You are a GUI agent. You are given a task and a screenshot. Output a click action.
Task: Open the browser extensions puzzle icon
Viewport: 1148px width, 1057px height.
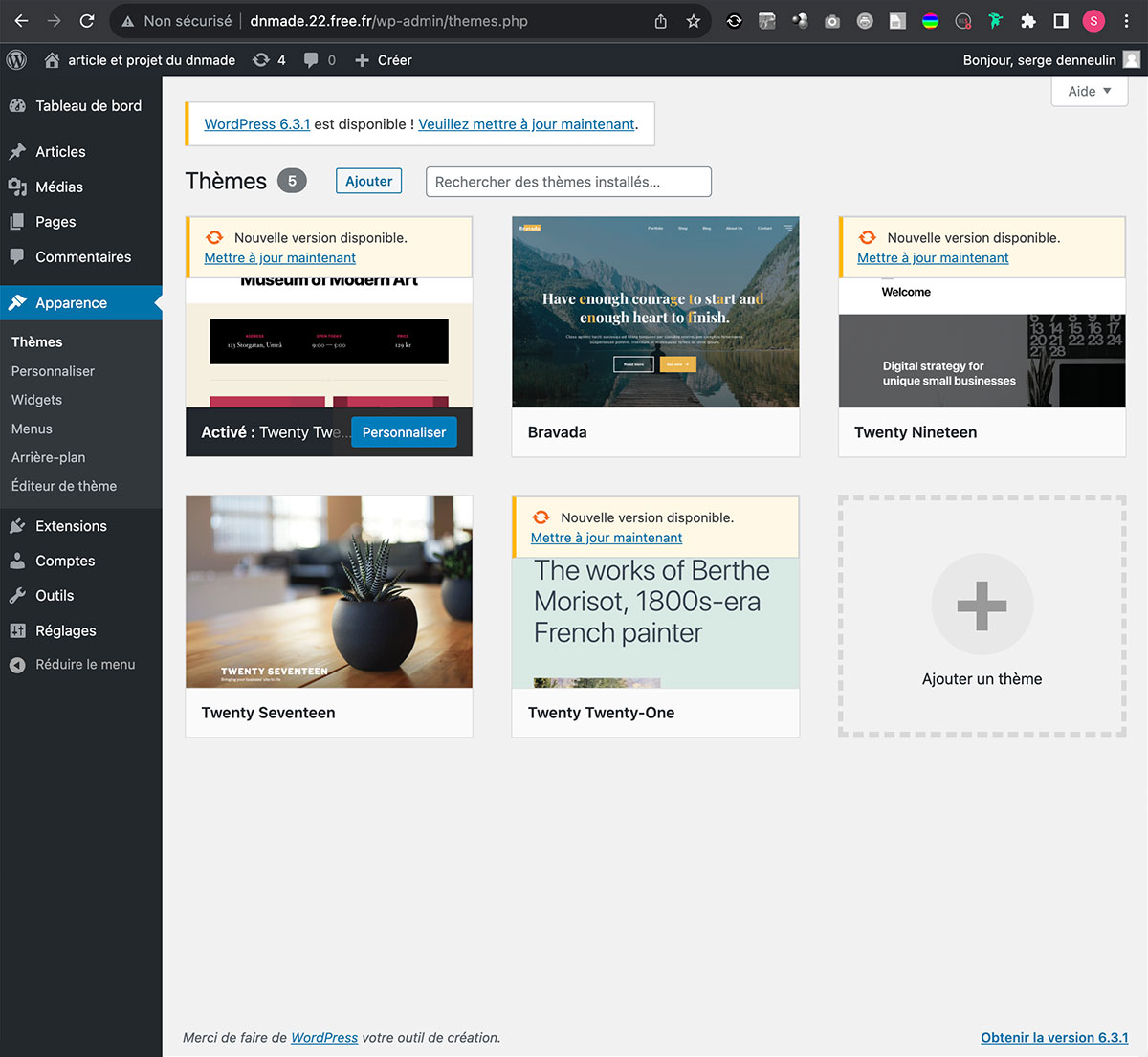point(1028,21)
